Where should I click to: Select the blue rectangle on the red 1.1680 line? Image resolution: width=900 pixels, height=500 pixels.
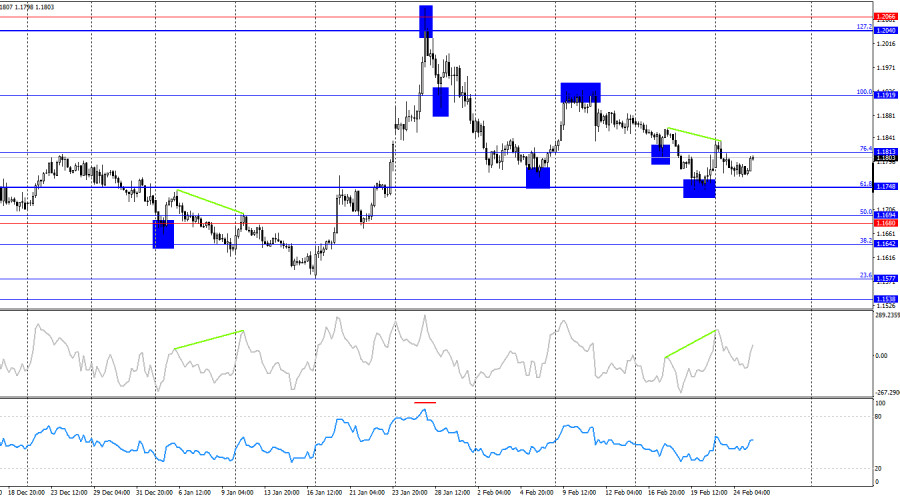(x=163, y=234)
